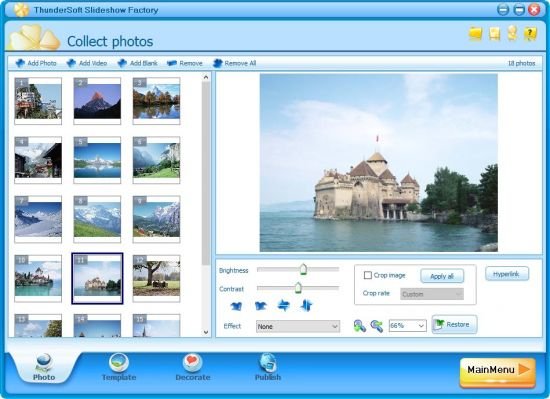
Task: Click the Apply all button
Action: 442,276
